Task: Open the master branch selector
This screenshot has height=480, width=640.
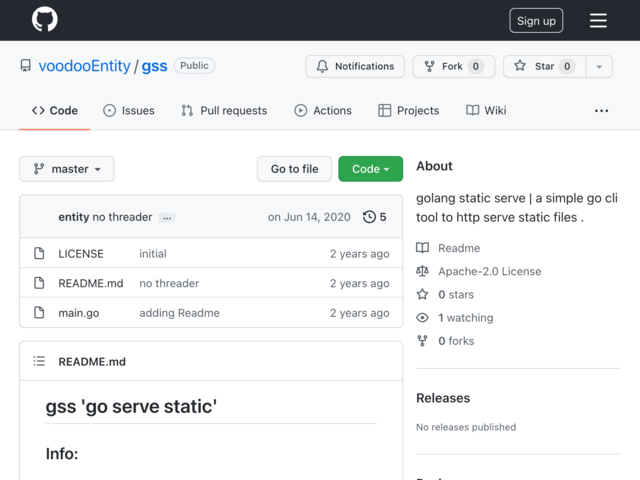Action: (x=67, y=169)
